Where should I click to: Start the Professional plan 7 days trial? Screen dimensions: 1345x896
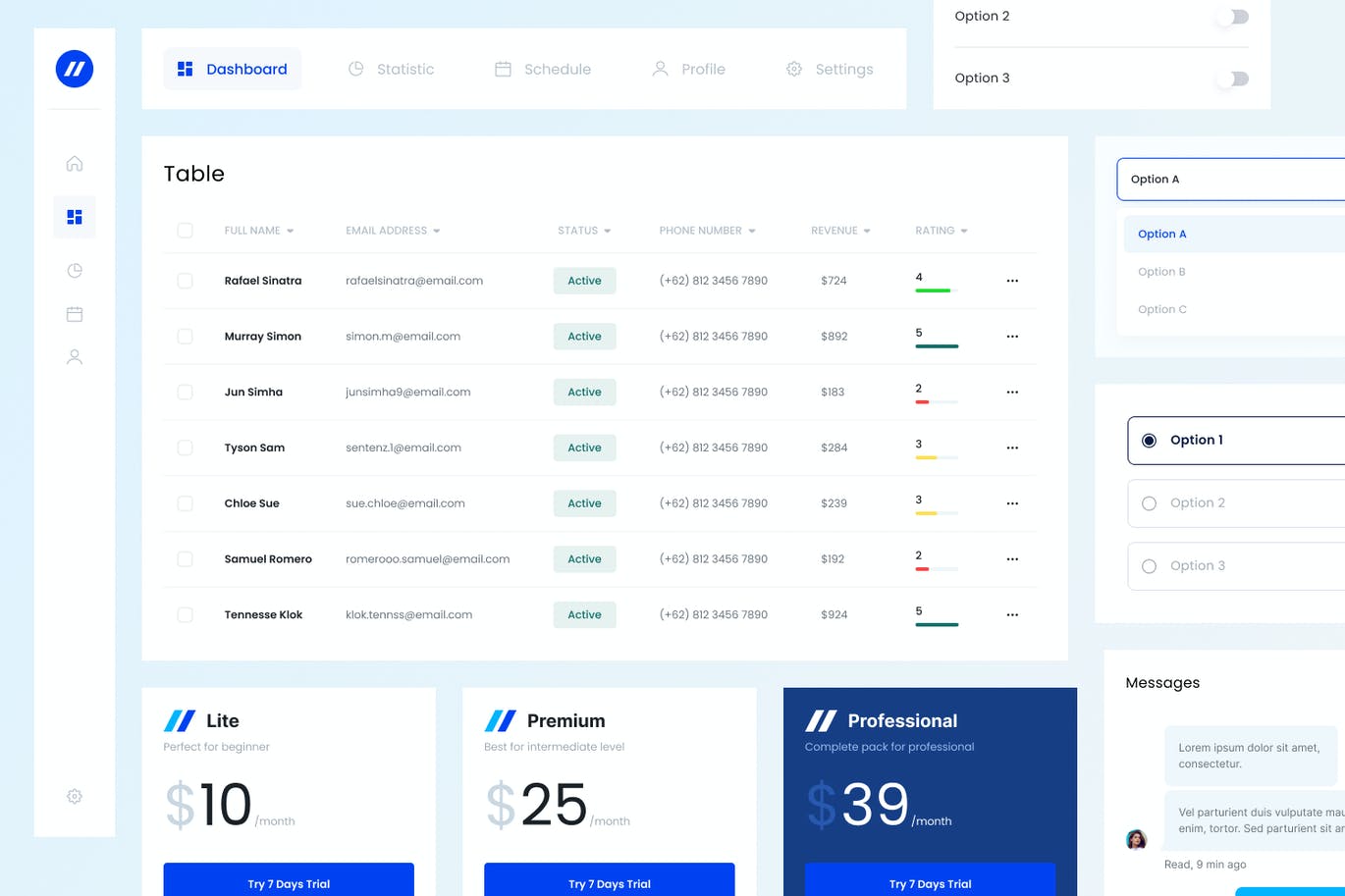coord(930,880)
